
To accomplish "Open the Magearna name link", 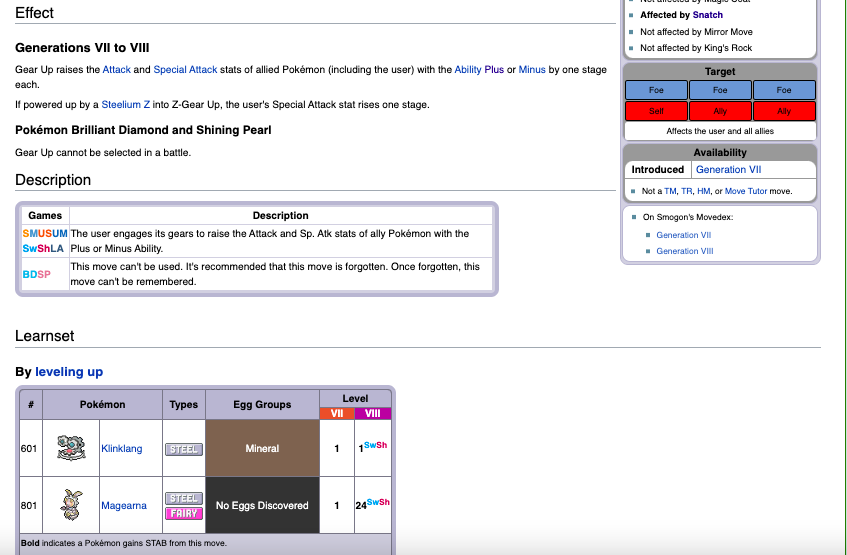I will [123, 505].
